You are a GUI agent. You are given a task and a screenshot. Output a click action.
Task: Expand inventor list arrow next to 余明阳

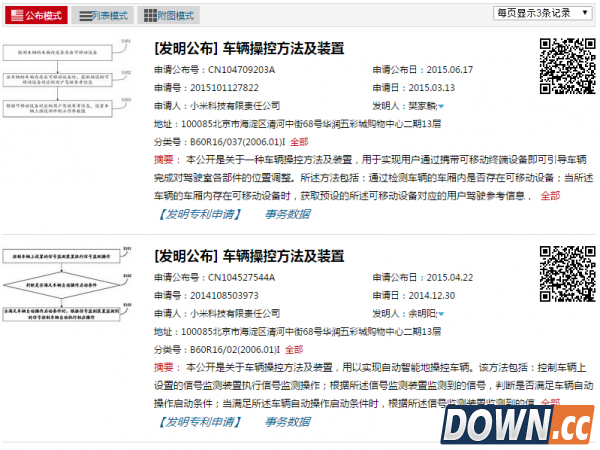click(441, 314)
